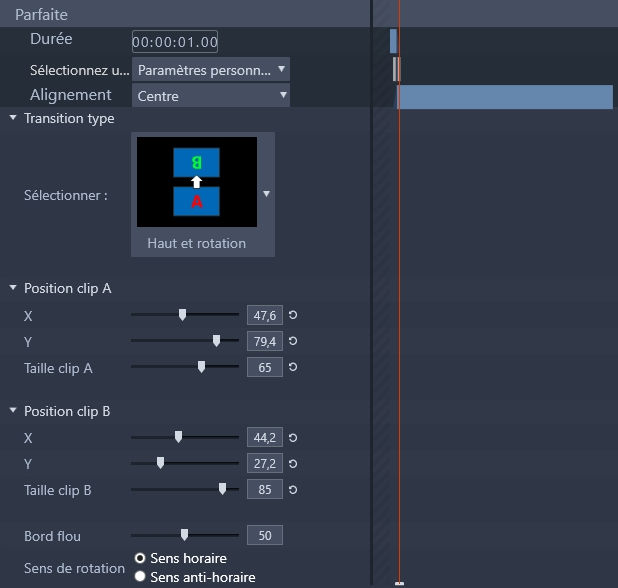Click the clip A Y slider handle
The image size is (618, 588).
click(x=216, y=341)
